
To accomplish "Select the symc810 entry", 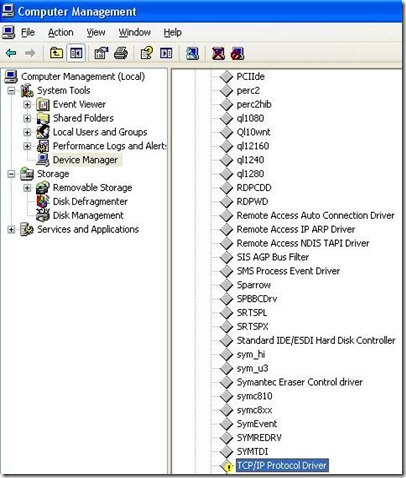I will coord(255,396).
